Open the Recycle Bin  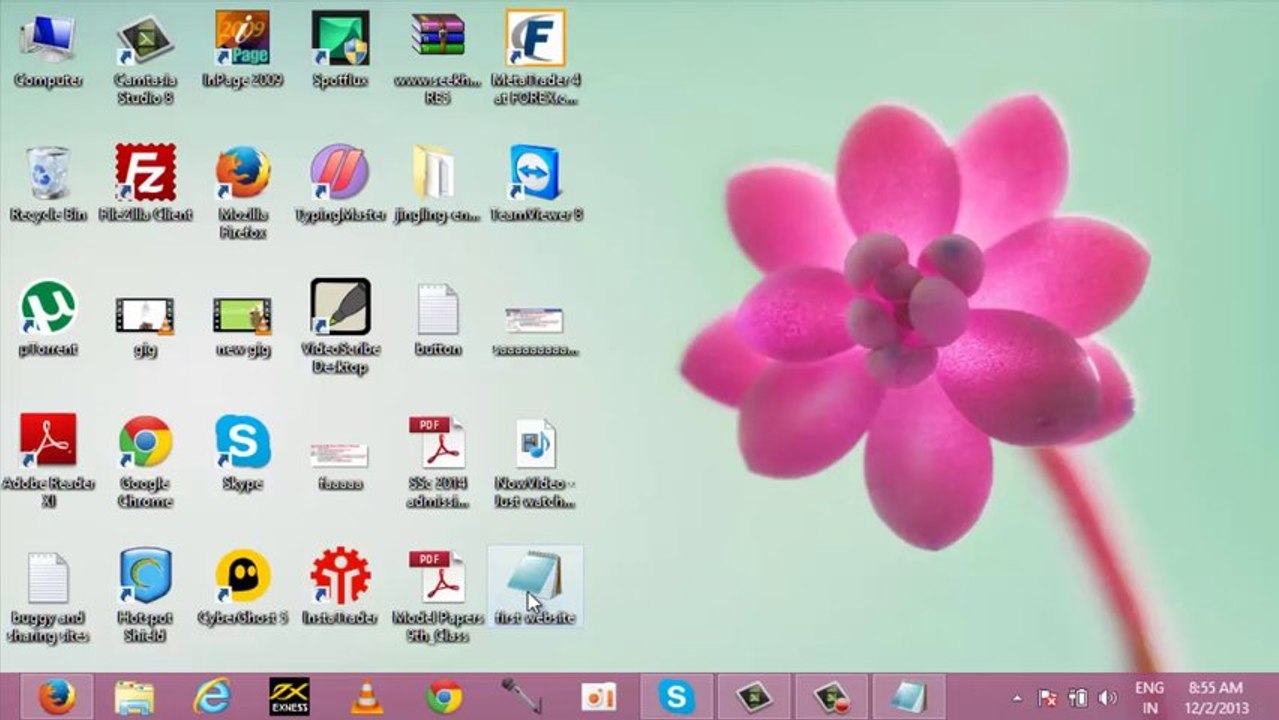47,184
